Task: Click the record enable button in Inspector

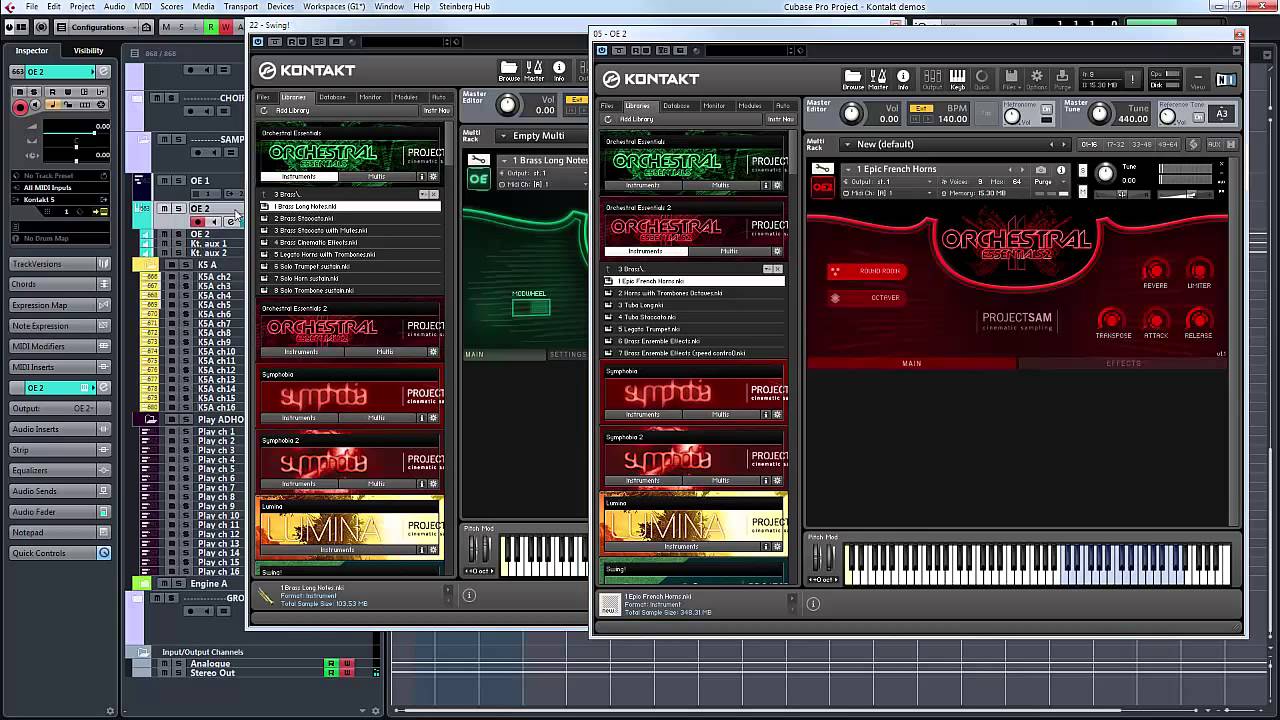Action: coord(19,107)
